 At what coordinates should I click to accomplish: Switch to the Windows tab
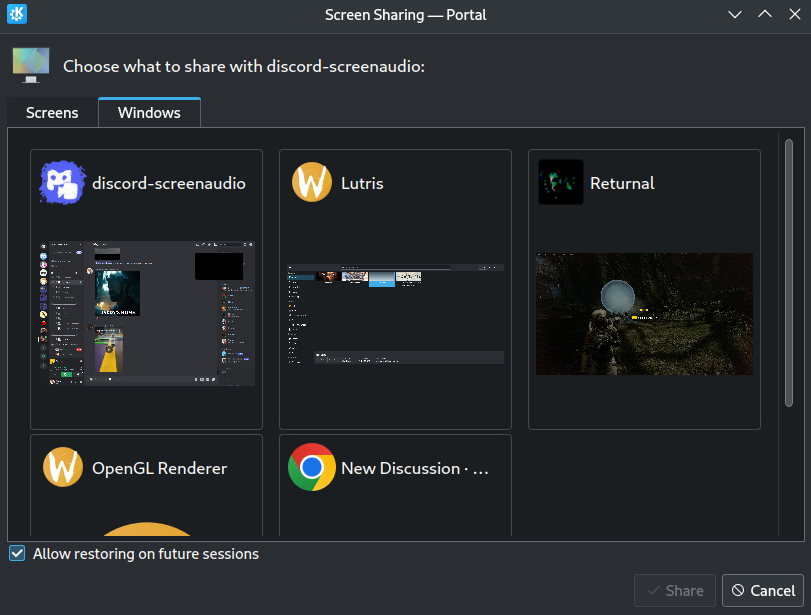point(149,112)
